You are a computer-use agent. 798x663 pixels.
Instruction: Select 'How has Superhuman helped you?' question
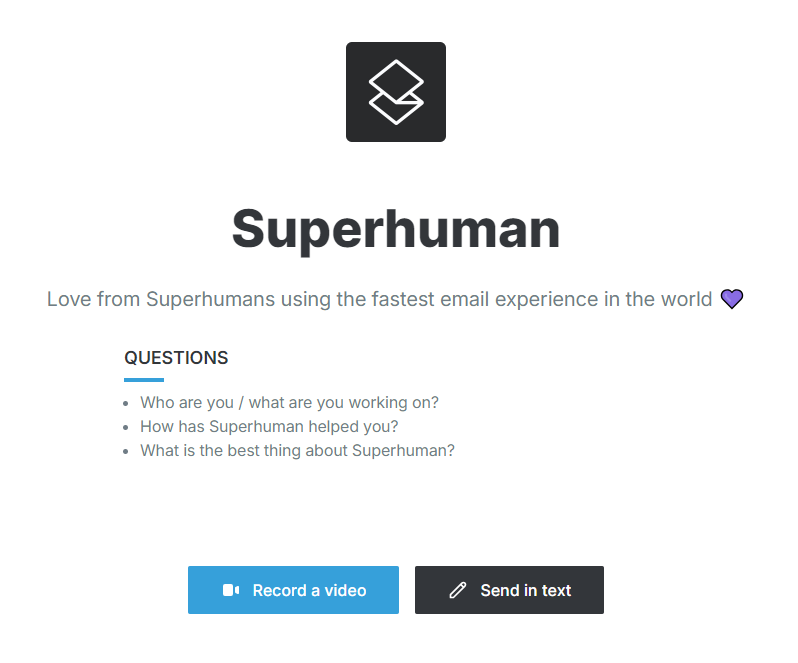point(269,427)
